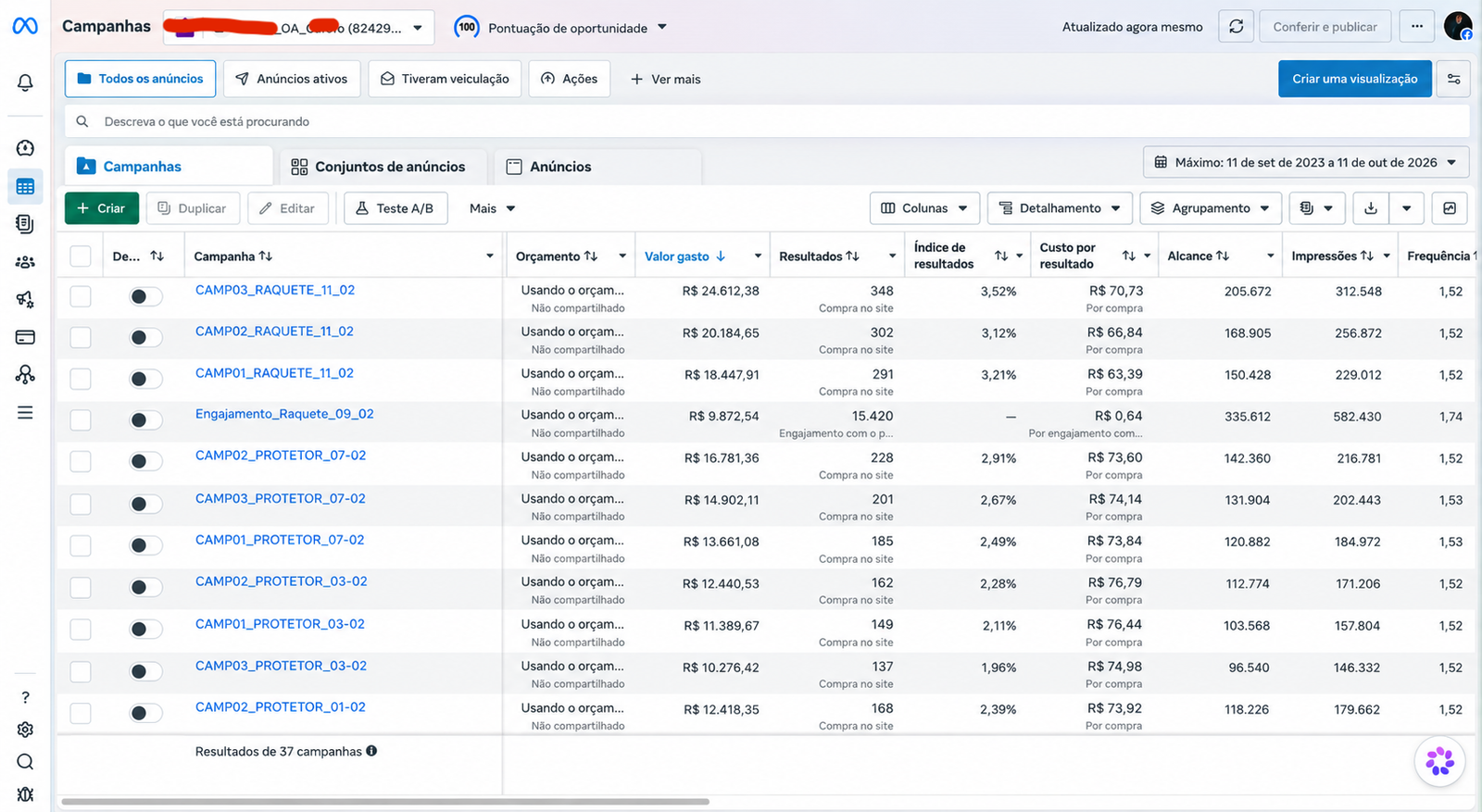Open the Colunas dropdown
The height and width of the screenshot is (812, 1482).
click(x=924, y=208)
